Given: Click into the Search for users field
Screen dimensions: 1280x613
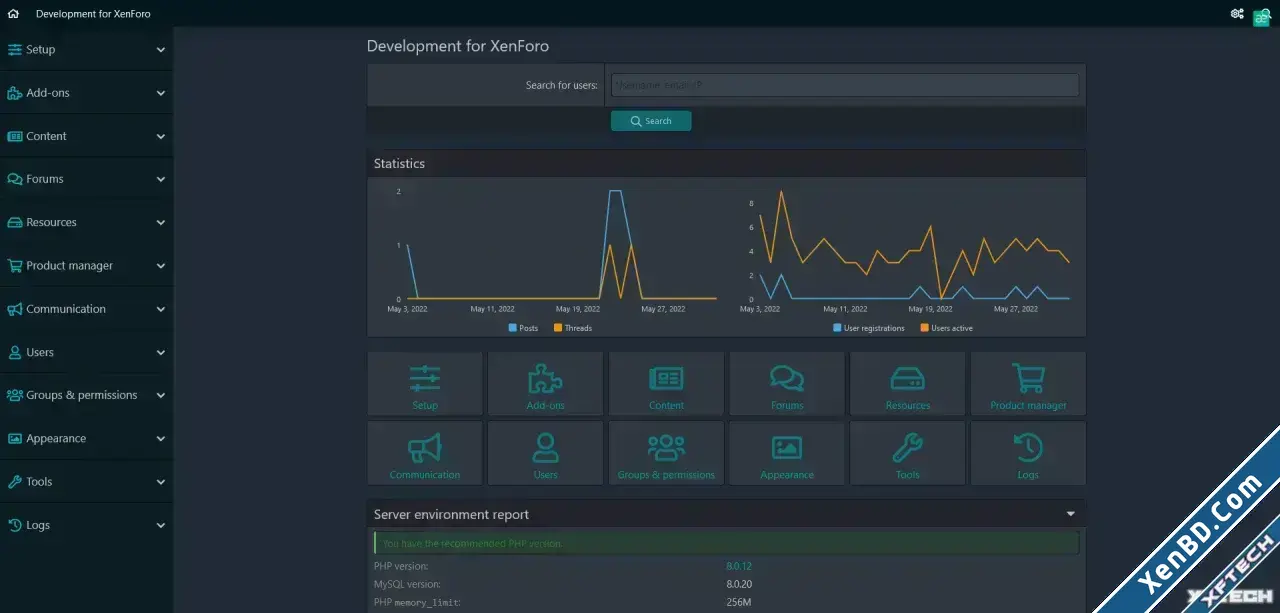Looking at the screenshot, I should tap(845, 85).
